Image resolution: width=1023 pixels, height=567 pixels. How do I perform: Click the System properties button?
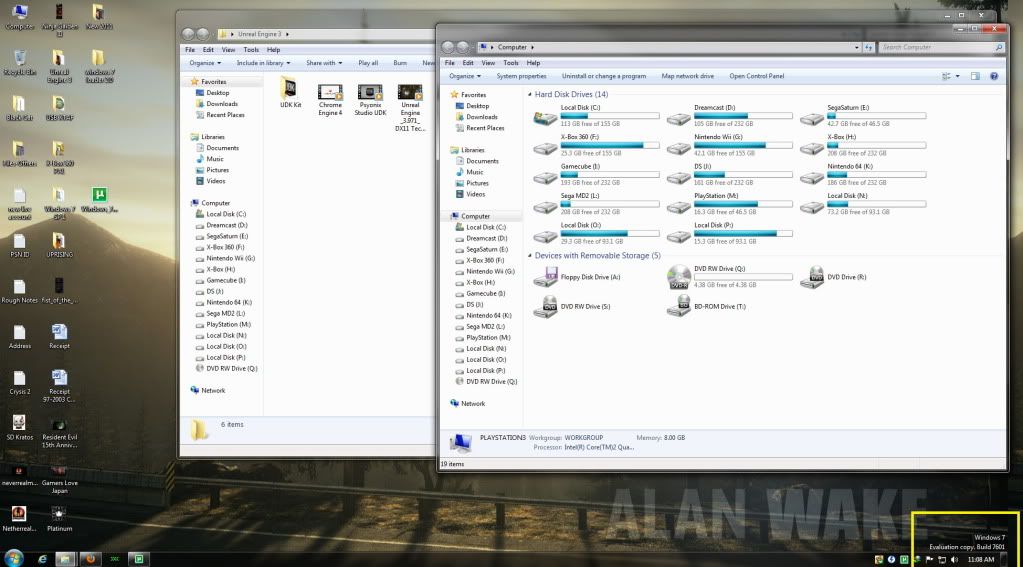pyautogui.click(x=521, y=76)
